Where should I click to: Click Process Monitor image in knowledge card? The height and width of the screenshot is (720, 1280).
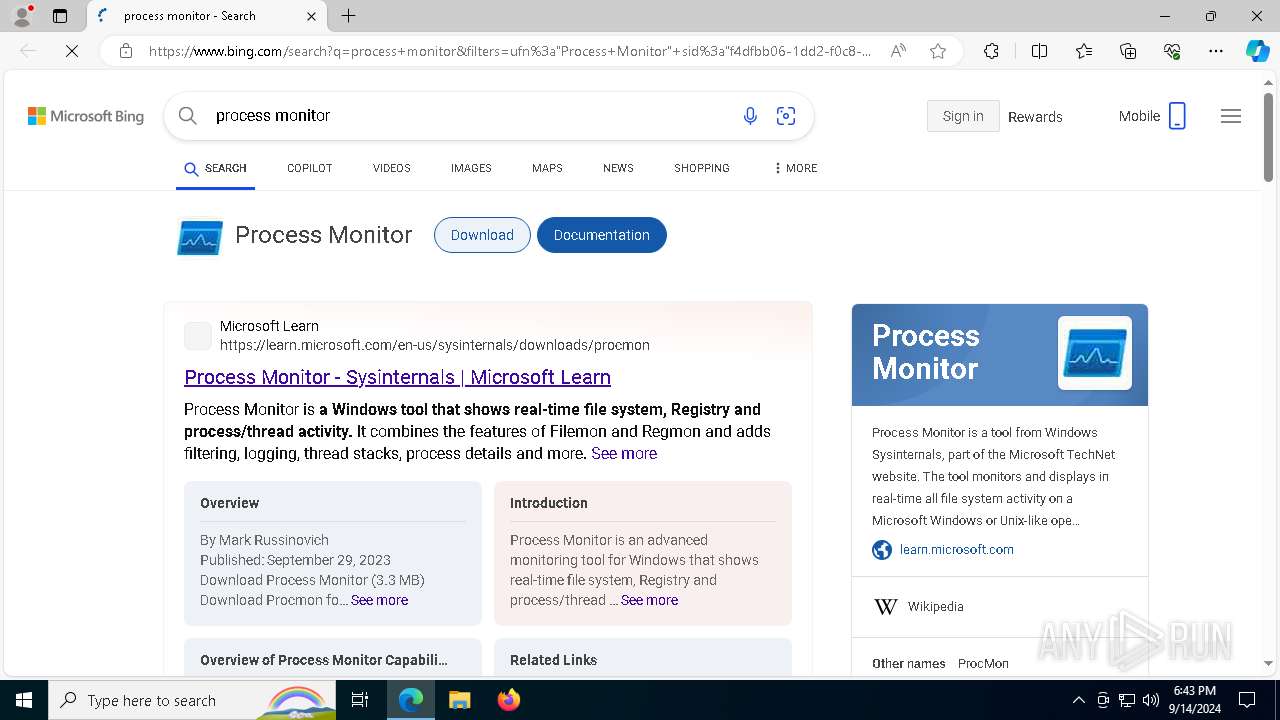click(1095, 353)
